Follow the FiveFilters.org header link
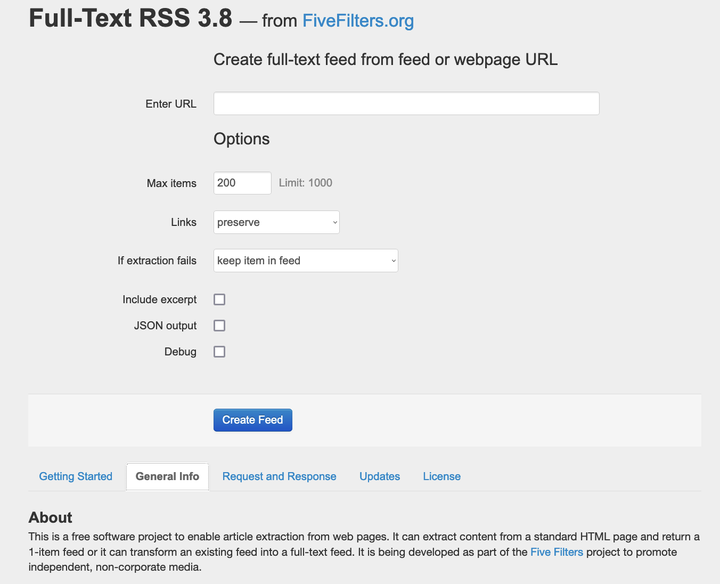Screen dimensions: 720x584 (x=358, y=21)
